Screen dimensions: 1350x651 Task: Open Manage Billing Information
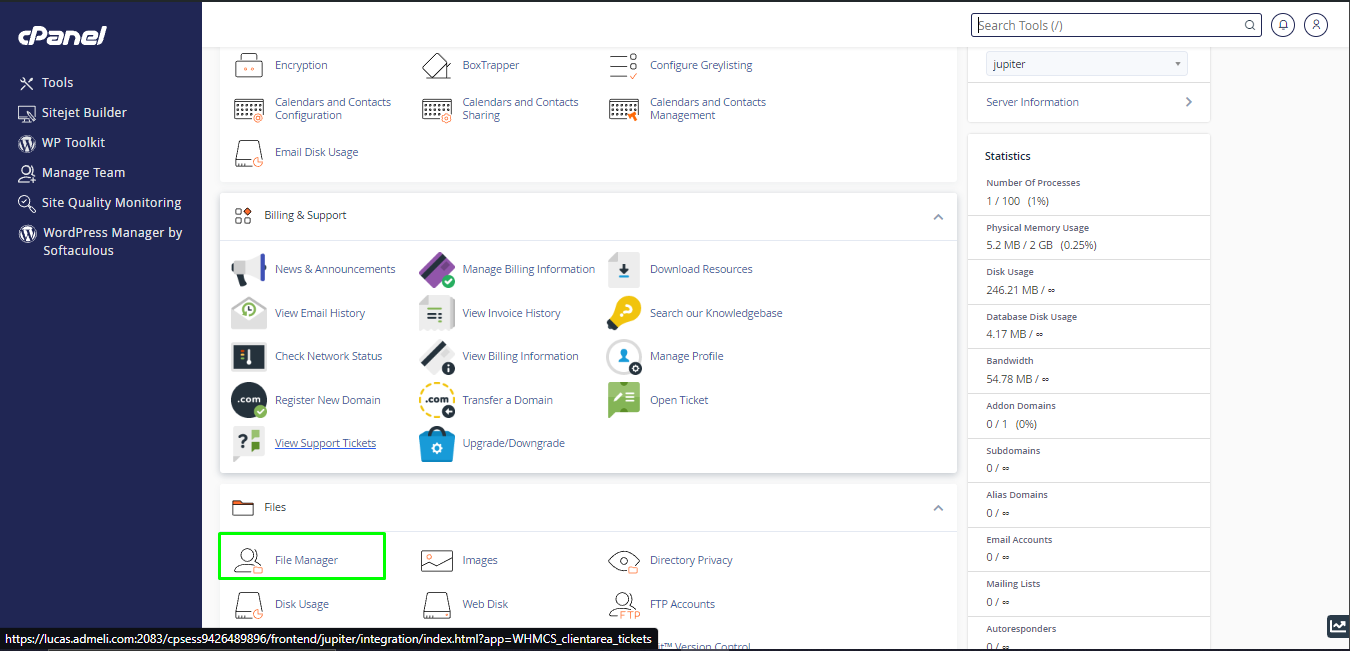528,268
